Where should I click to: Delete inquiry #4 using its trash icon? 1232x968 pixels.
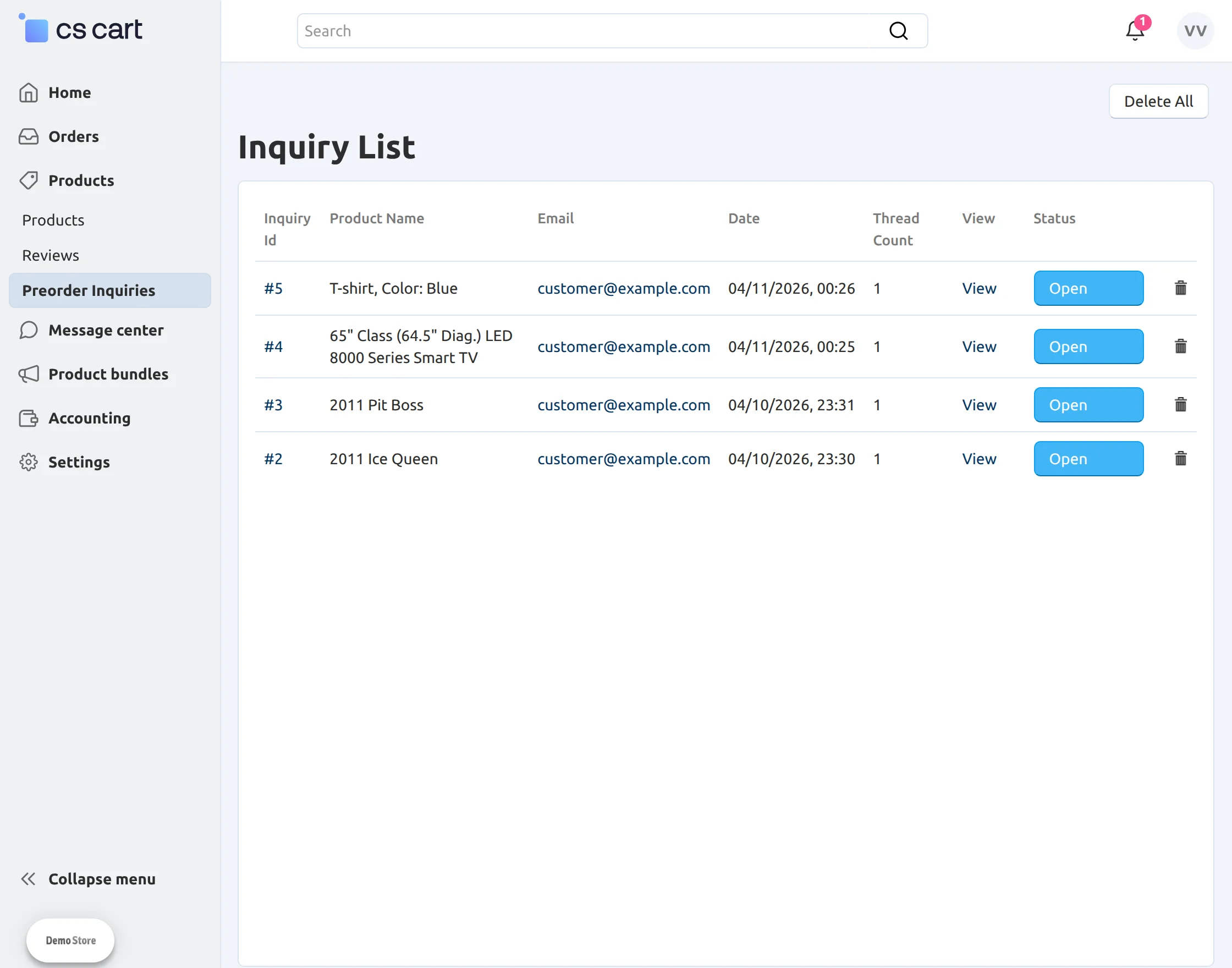[x=1180, y=346]
